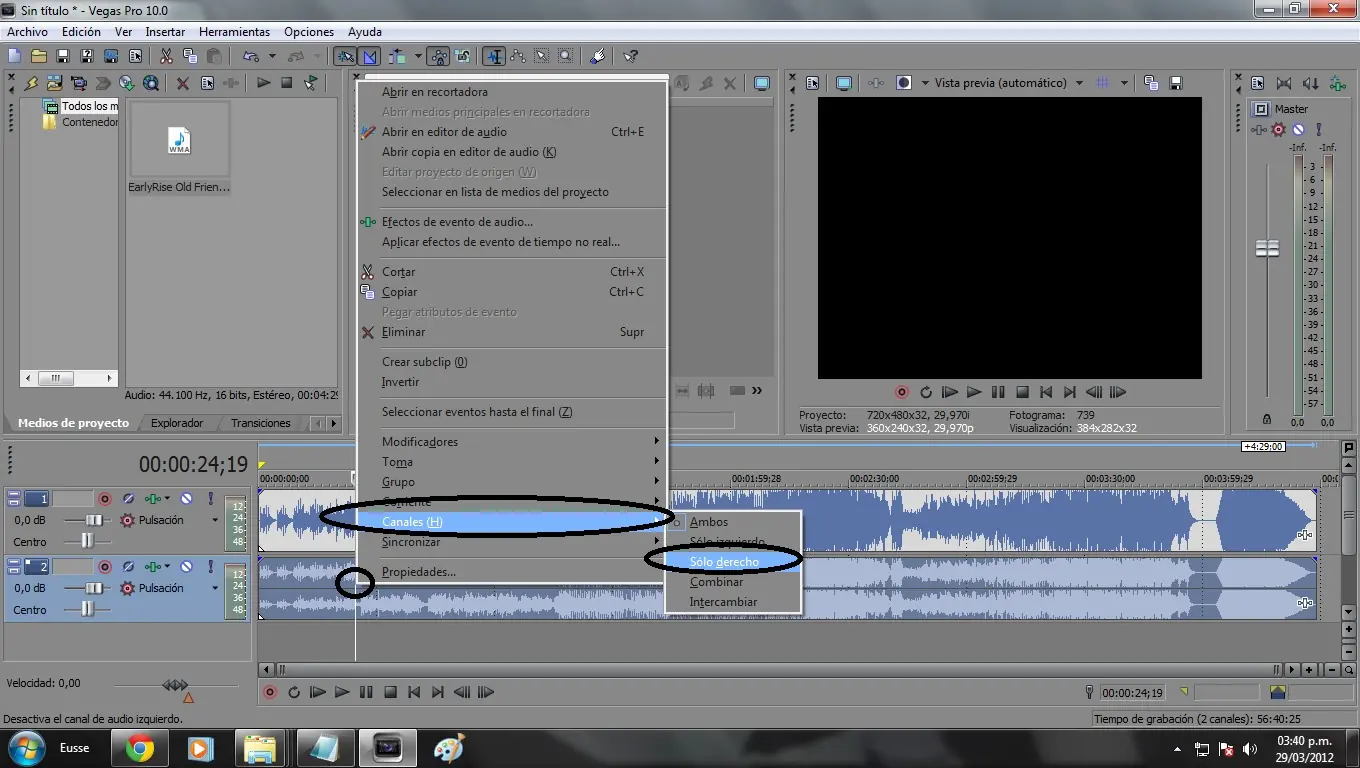Screen dimensions: 1360x768
Task: Invert the phase of track 2
Action: click(x=128, y=566)
